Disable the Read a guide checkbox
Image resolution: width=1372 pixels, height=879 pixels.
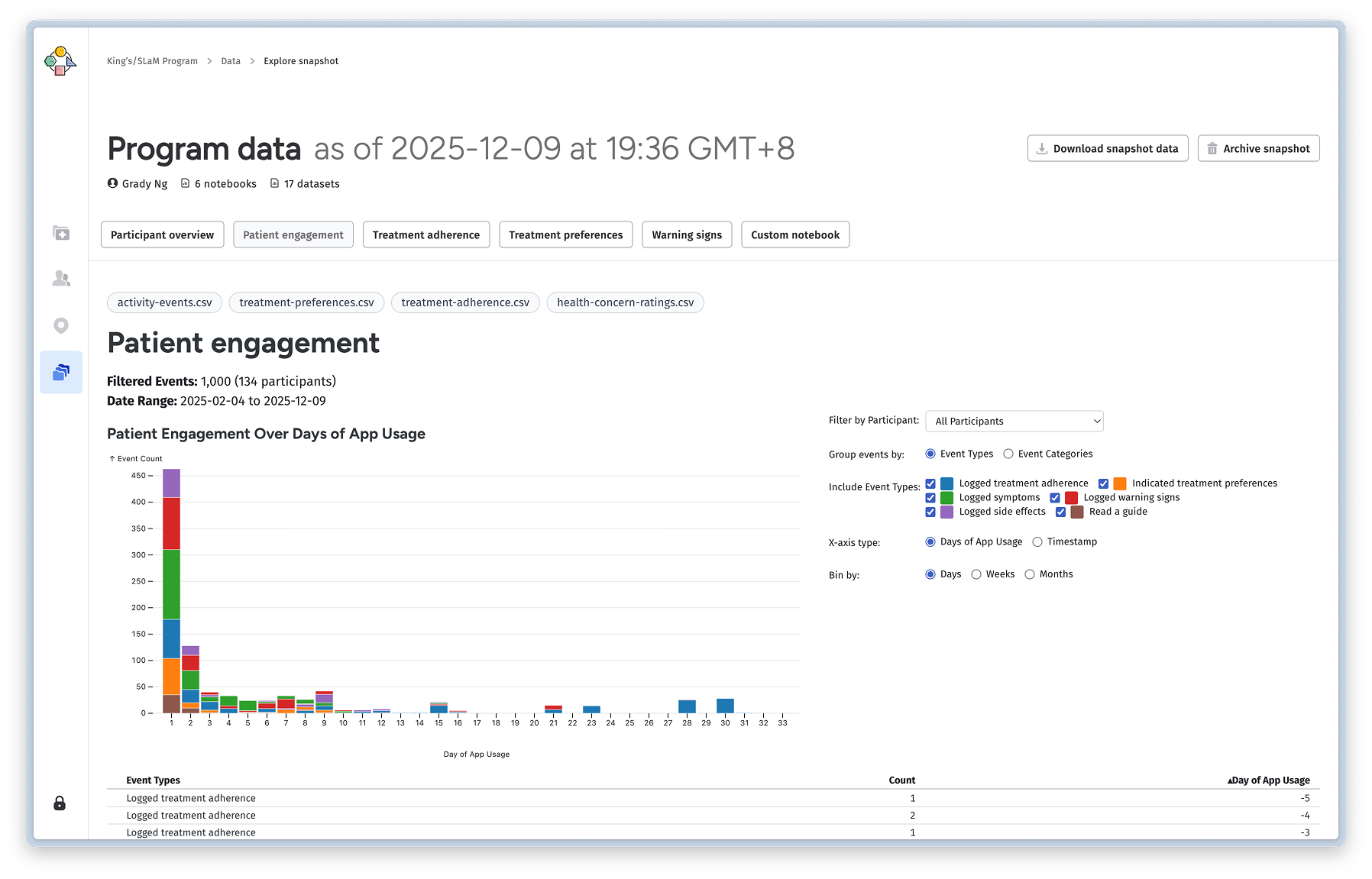coord(1060,512)
